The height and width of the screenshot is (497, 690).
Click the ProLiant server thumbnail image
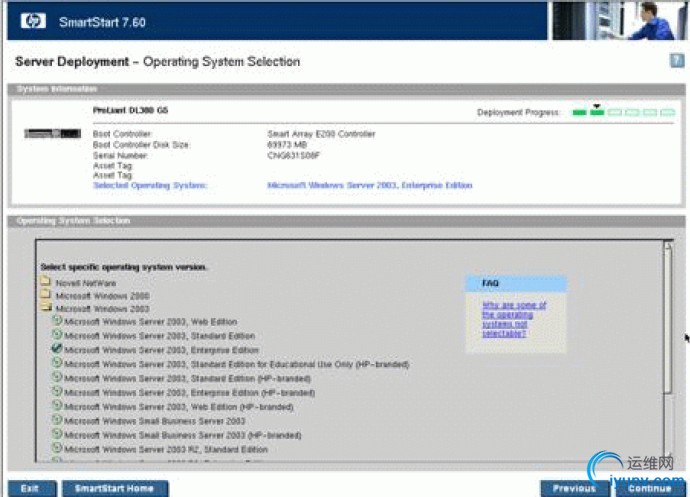[52, 133]
